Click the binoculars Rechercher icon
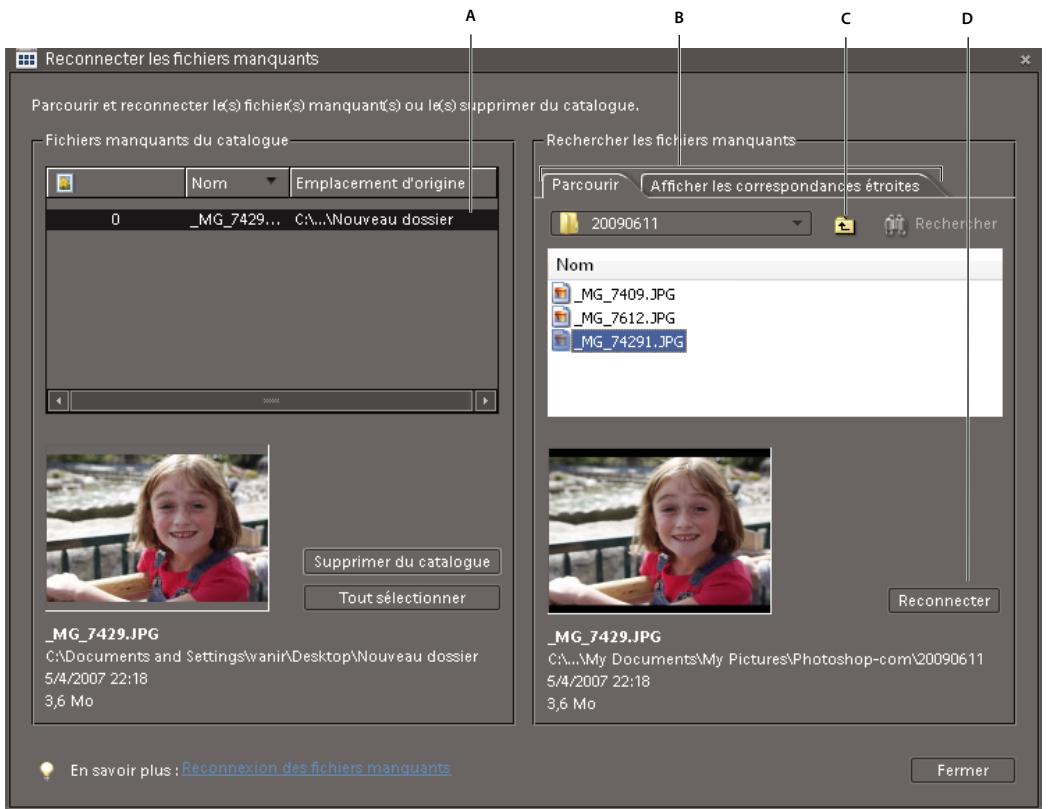 pyautogui.click(x=894, y=225)
